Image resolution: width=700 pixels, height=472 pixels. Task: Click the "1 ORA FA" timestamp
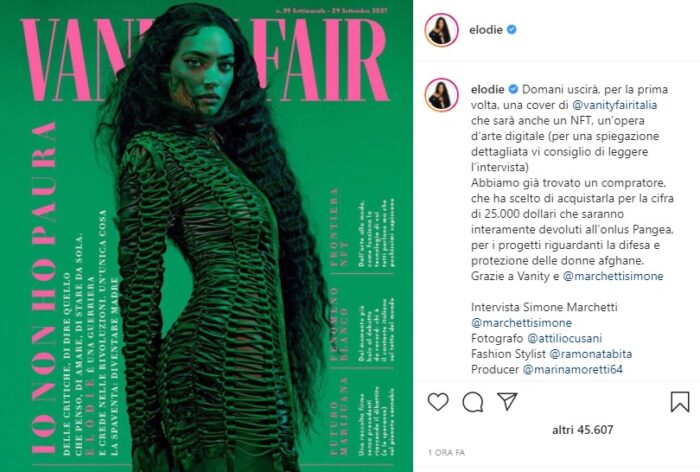click(446, 453)
